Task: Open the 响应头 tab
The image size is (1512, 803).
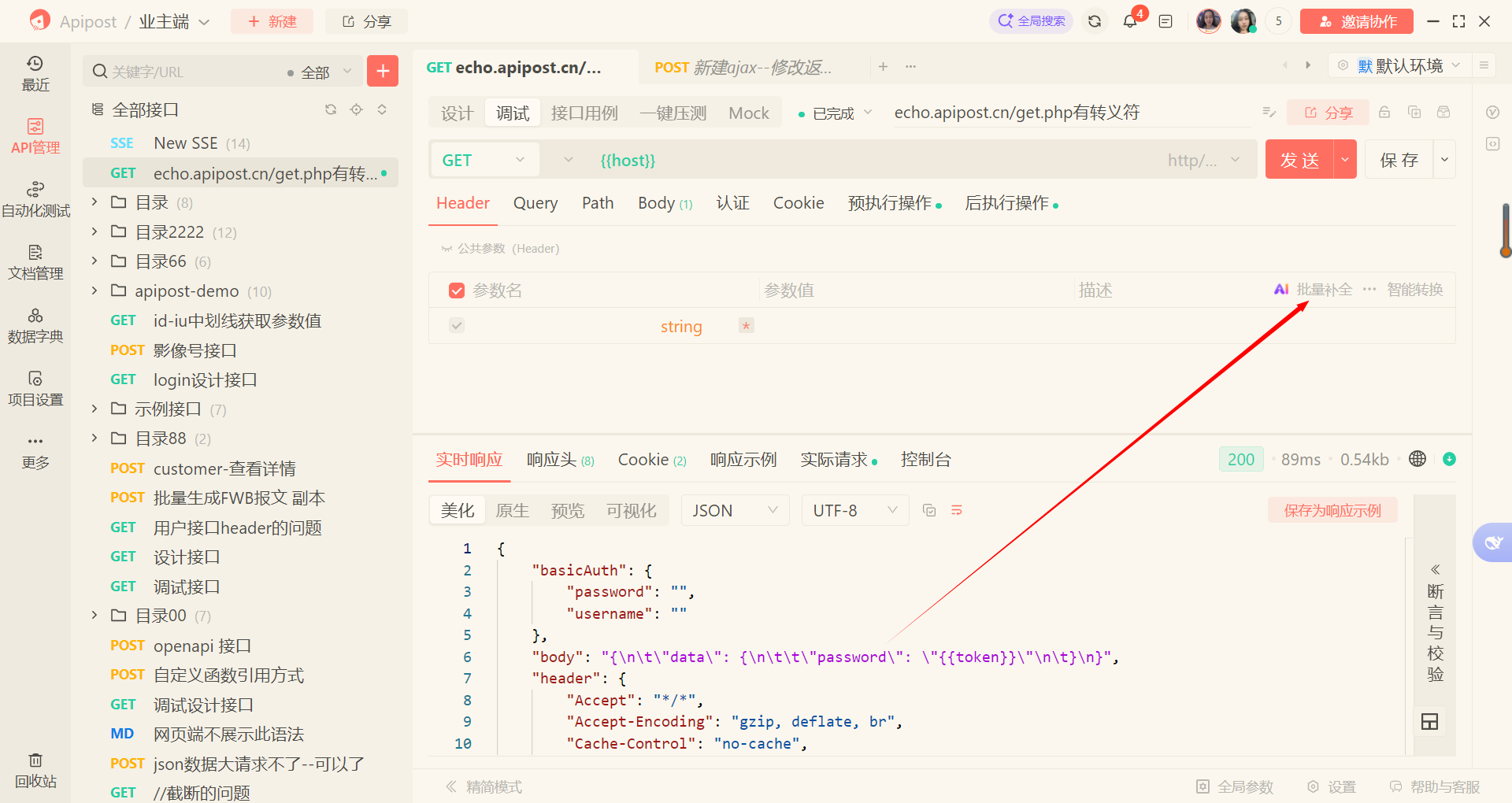Action: 560,459
